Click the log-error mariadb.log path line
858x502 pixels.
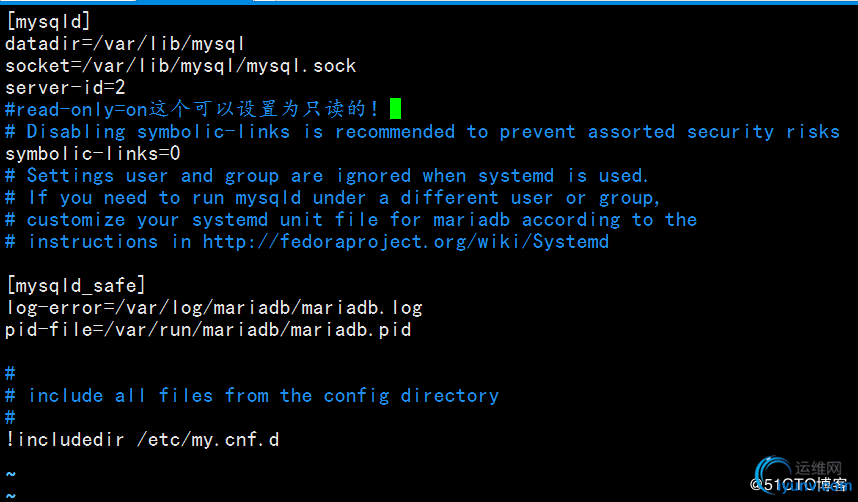click(x=214, y=308)
